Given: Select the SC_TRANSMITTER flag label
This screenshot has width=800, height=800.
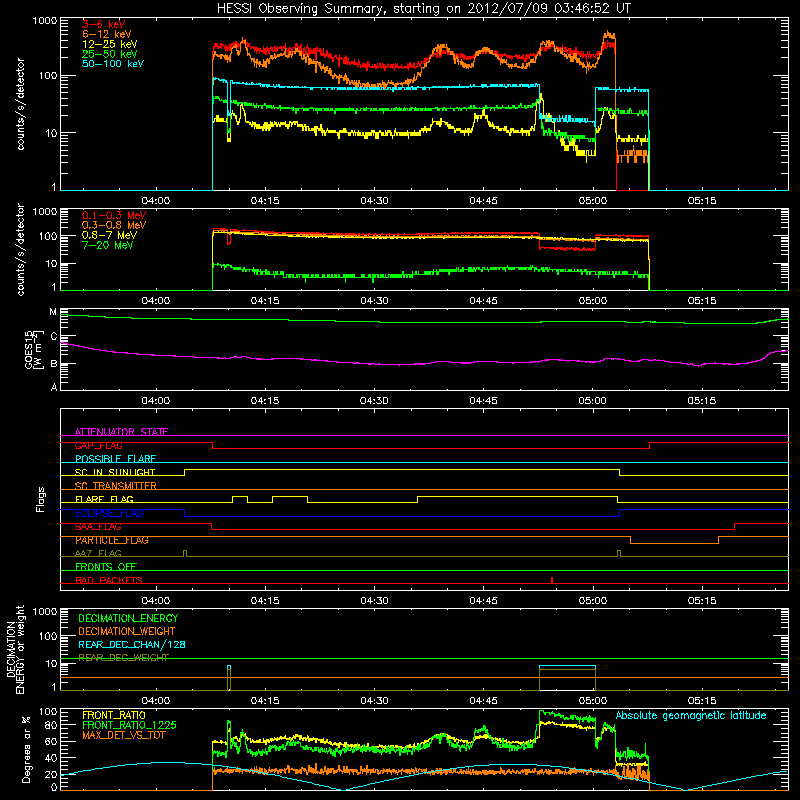Looking at the screenshot, I should (116, 486).
